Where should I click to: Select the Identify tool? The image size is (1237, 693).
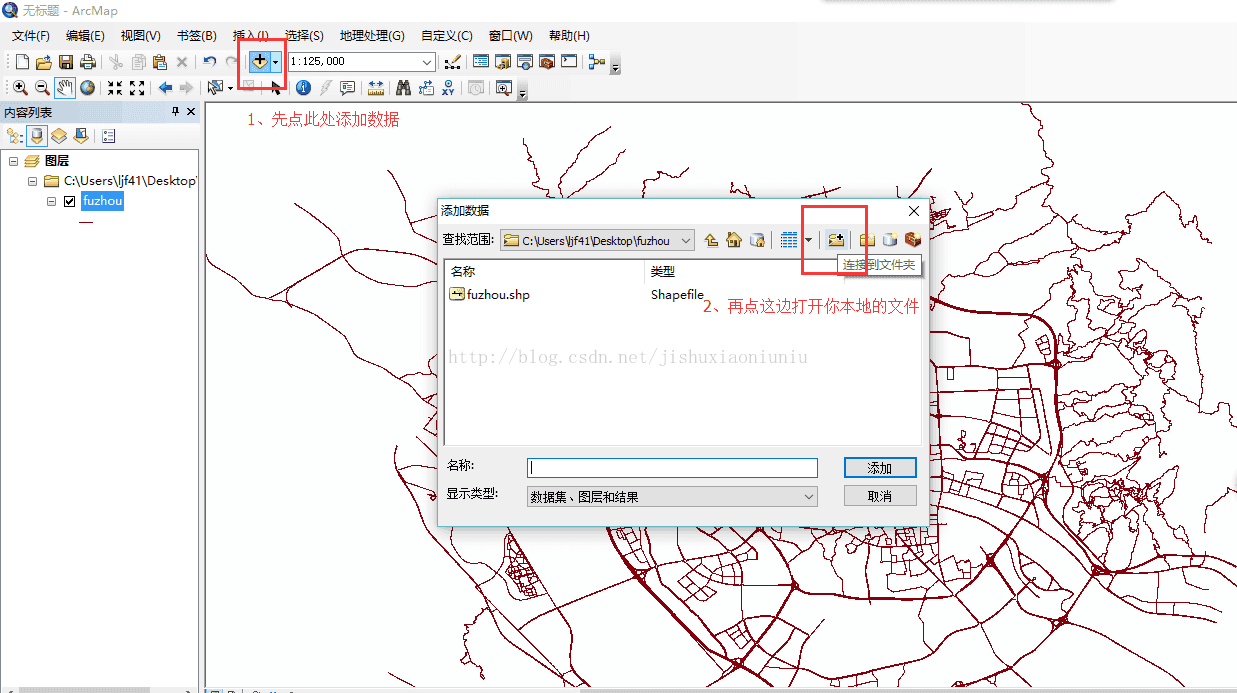click(x=303, y=88)
